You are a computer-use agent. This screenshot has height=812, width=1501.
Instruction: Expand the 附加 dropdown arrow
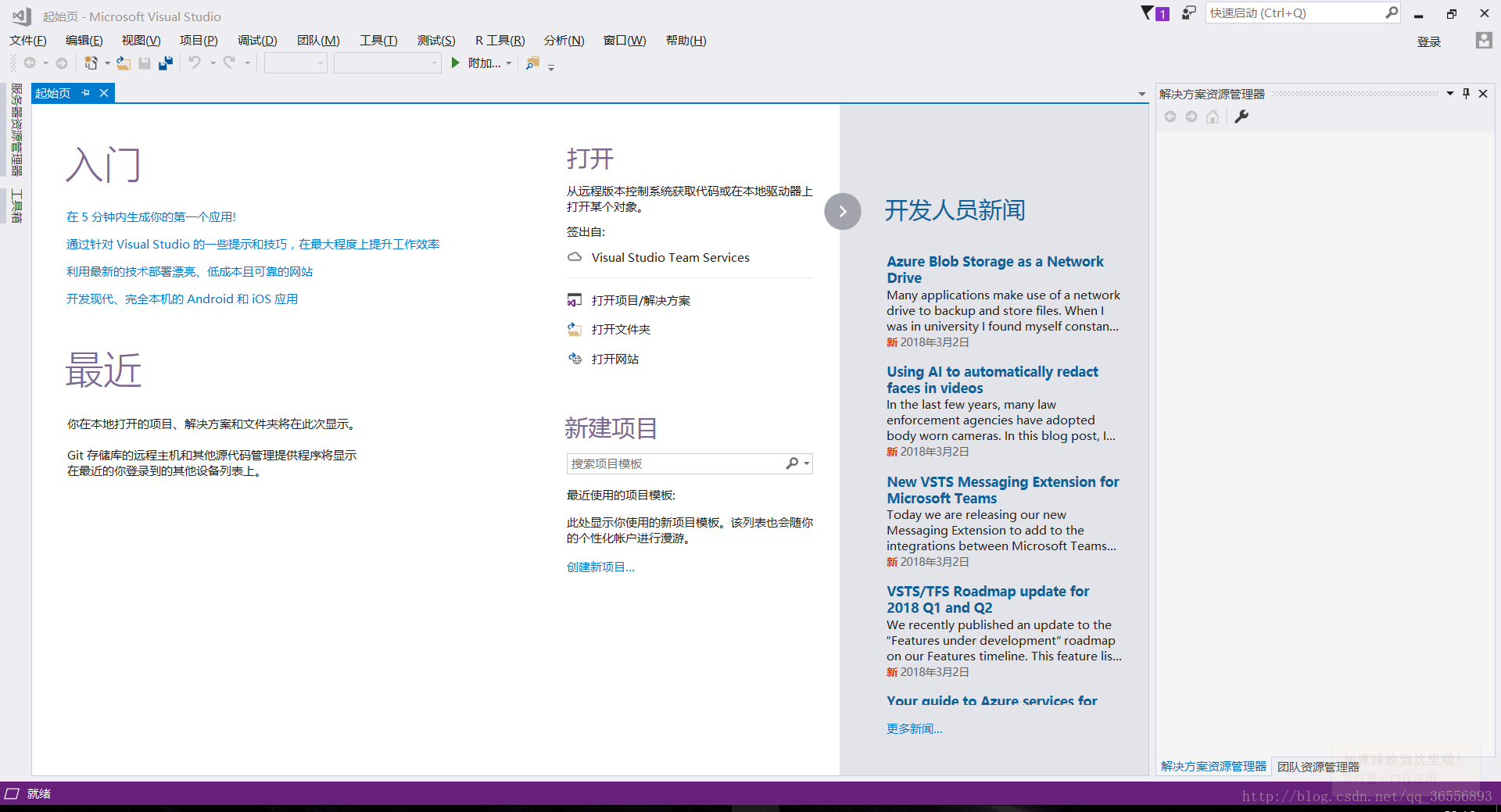coord(509,63)
